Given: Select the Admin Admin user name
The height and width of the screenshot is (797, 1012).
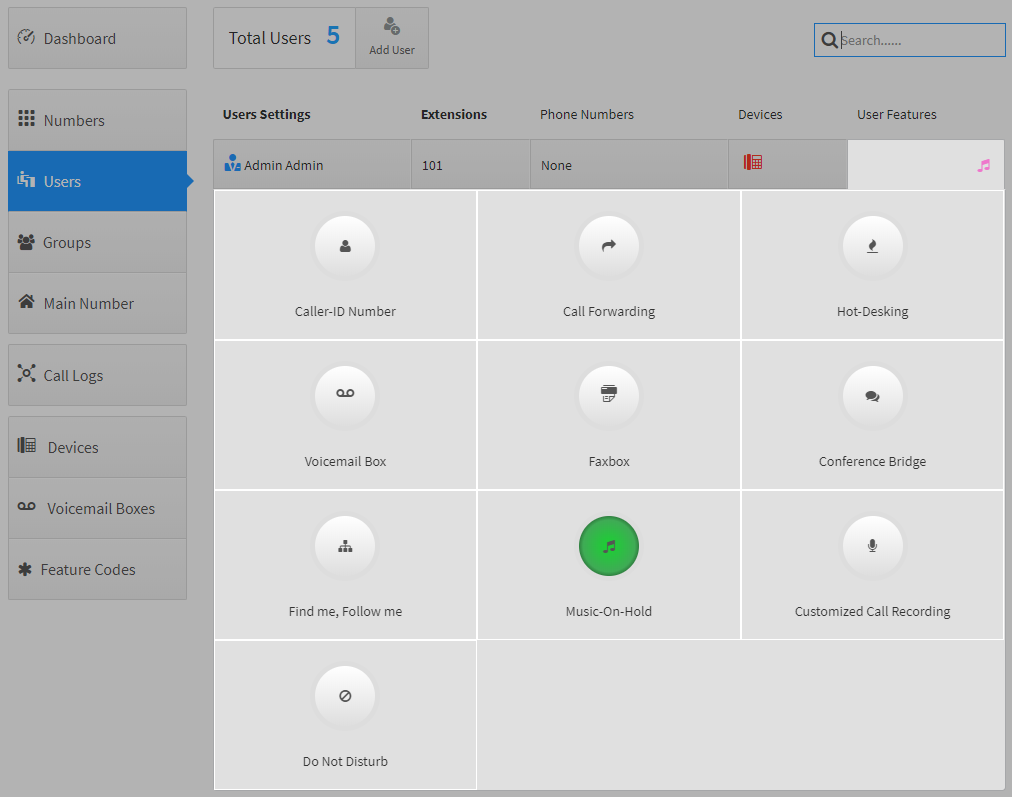Looking at the screenshot, I should click(x=283, y=165).
